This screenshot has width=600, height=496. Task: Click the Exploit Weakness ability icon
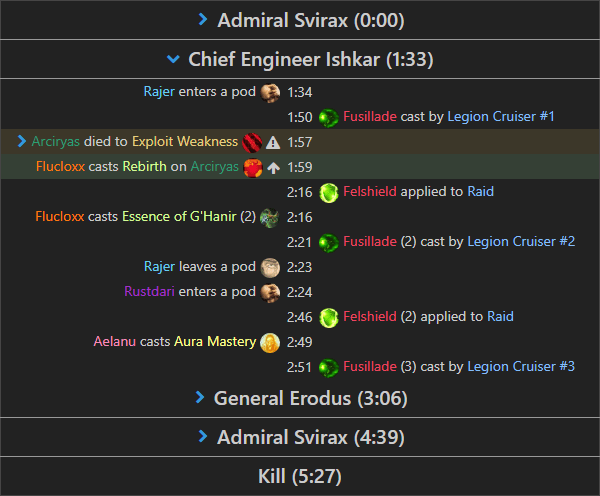point(252,142)
